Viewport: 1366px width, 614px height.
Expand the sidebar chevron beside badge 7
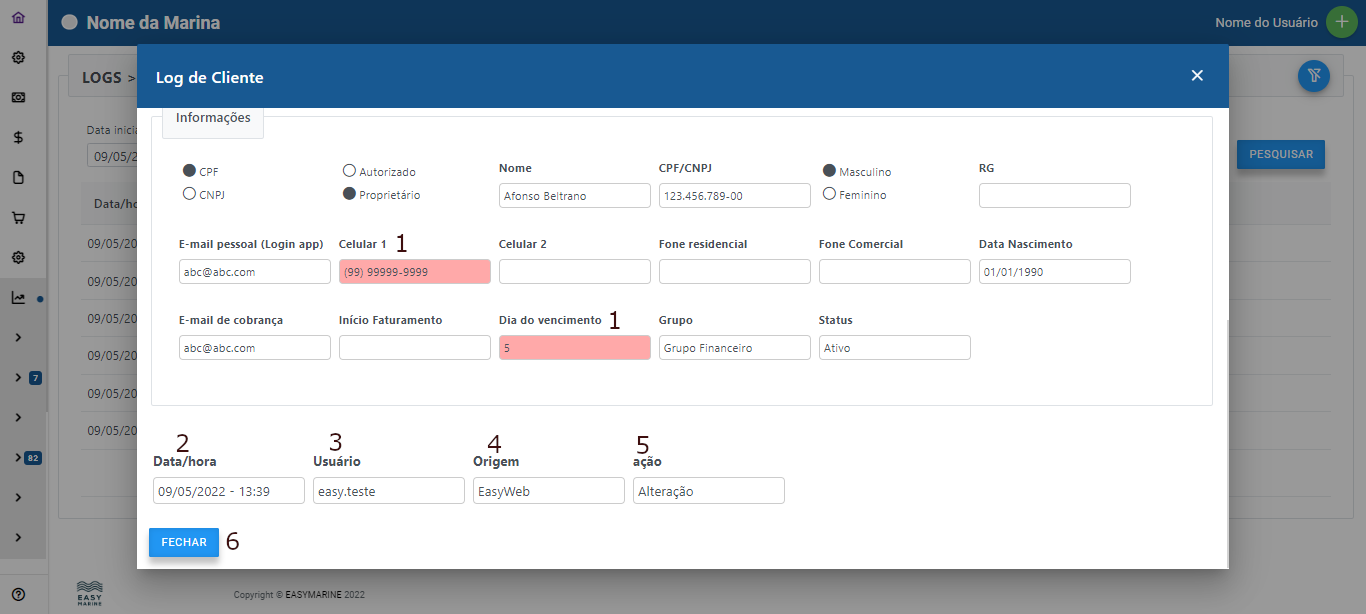[18, 377]
